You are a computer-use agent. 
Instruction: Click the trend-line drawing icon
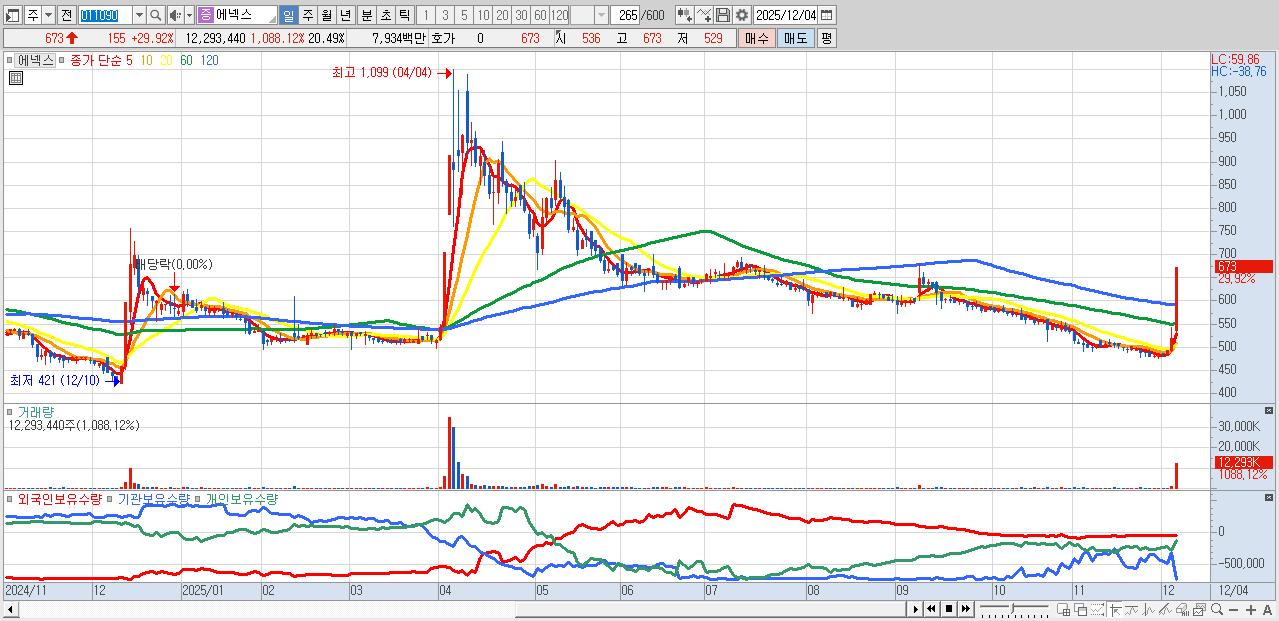pos(1132,610)
